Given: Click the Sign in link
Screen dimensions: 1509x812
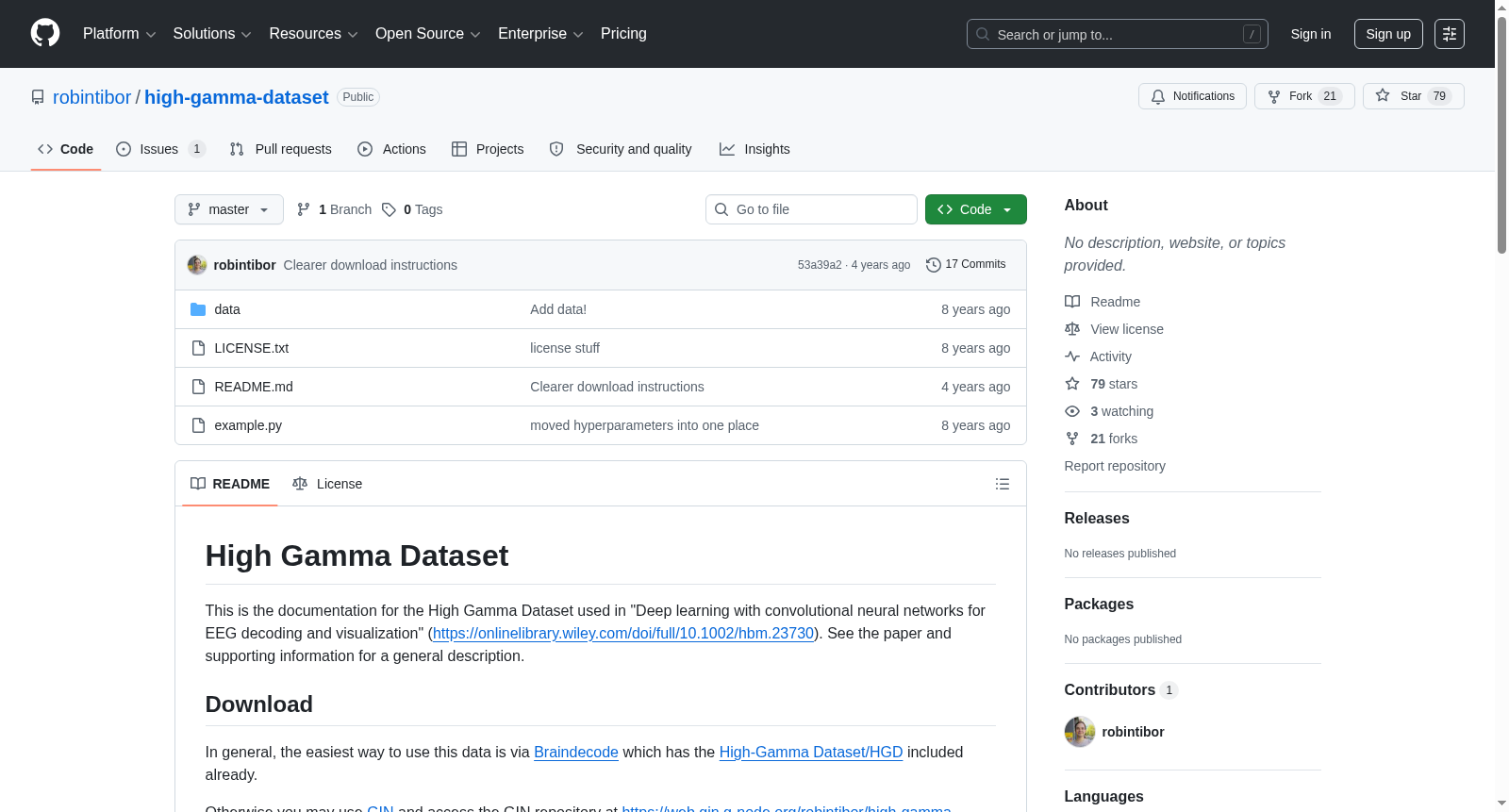Looking at the screenshot, I should 1311,34.
